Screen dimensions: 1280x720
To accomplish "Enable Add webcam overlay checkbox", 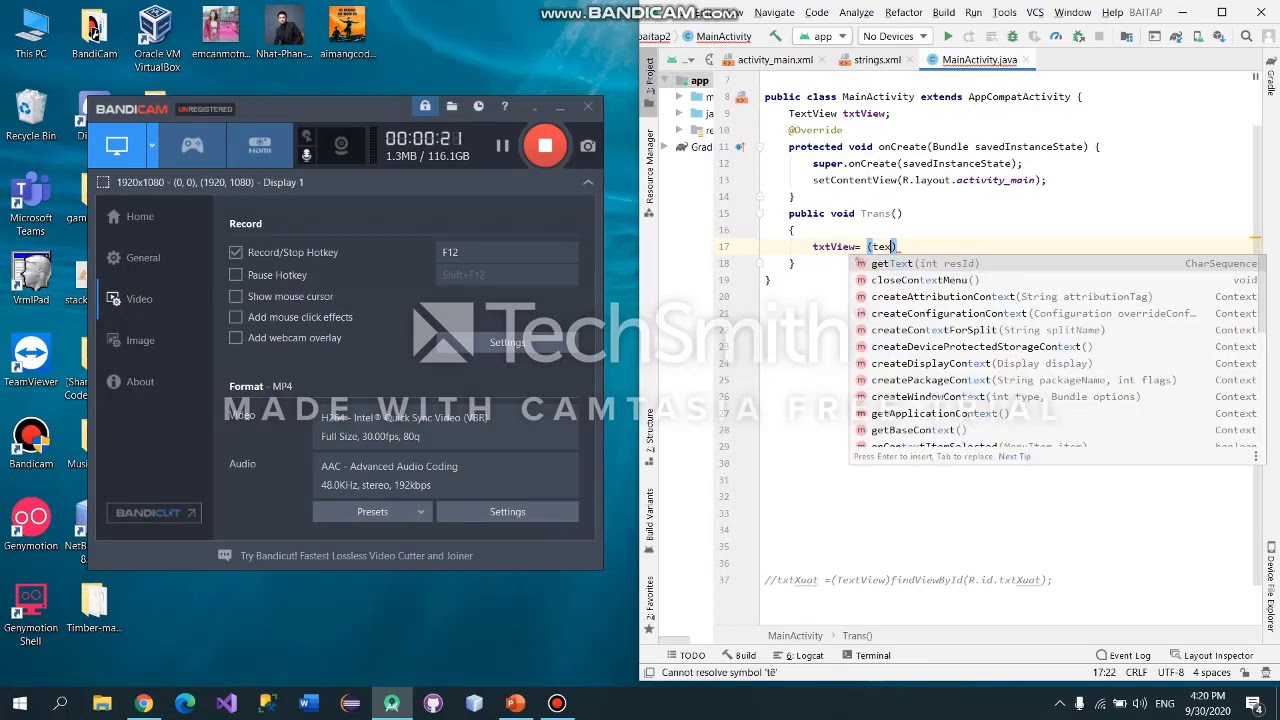I will tap(236, 338).
